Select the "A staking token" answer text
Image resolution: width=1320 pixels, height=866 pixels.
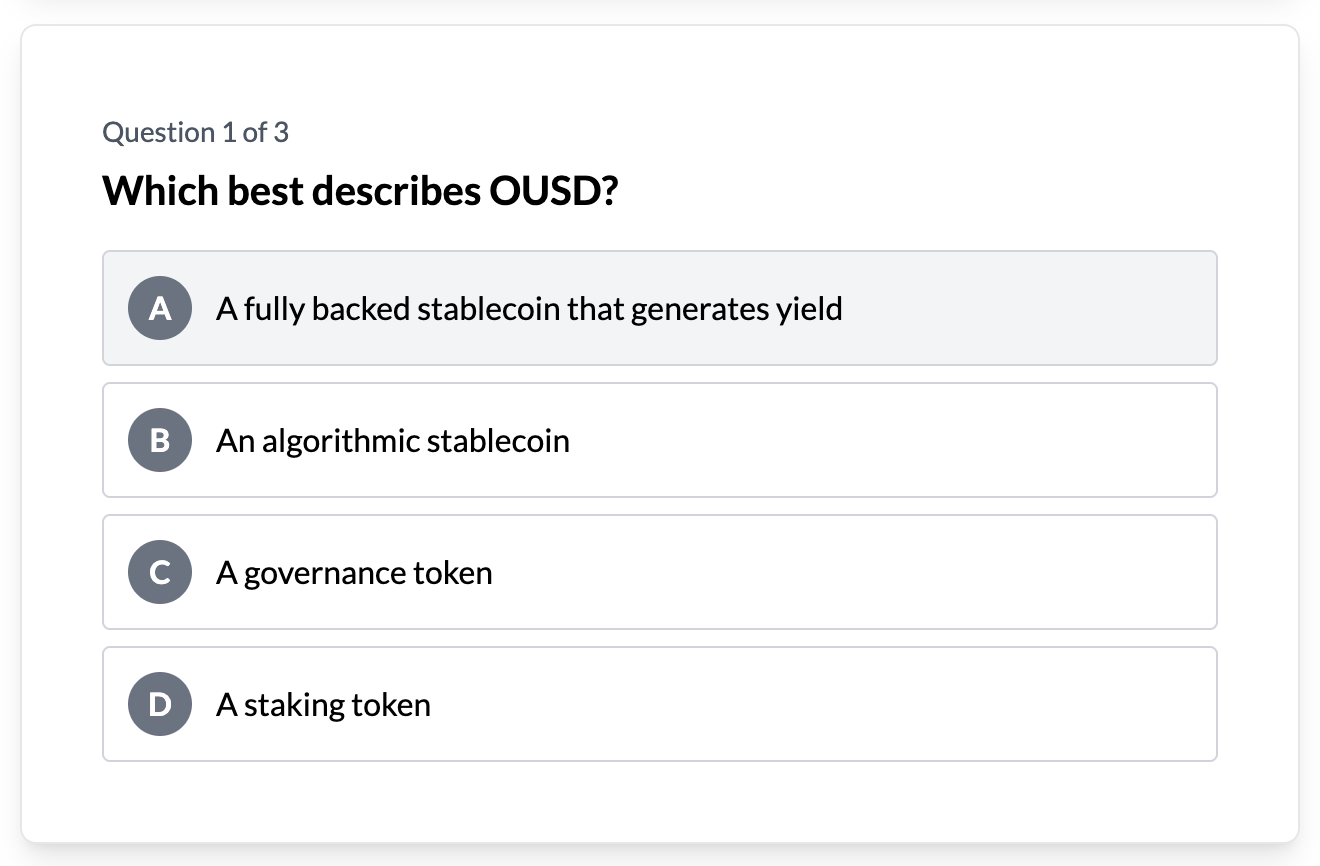click(x=323, y=705)
